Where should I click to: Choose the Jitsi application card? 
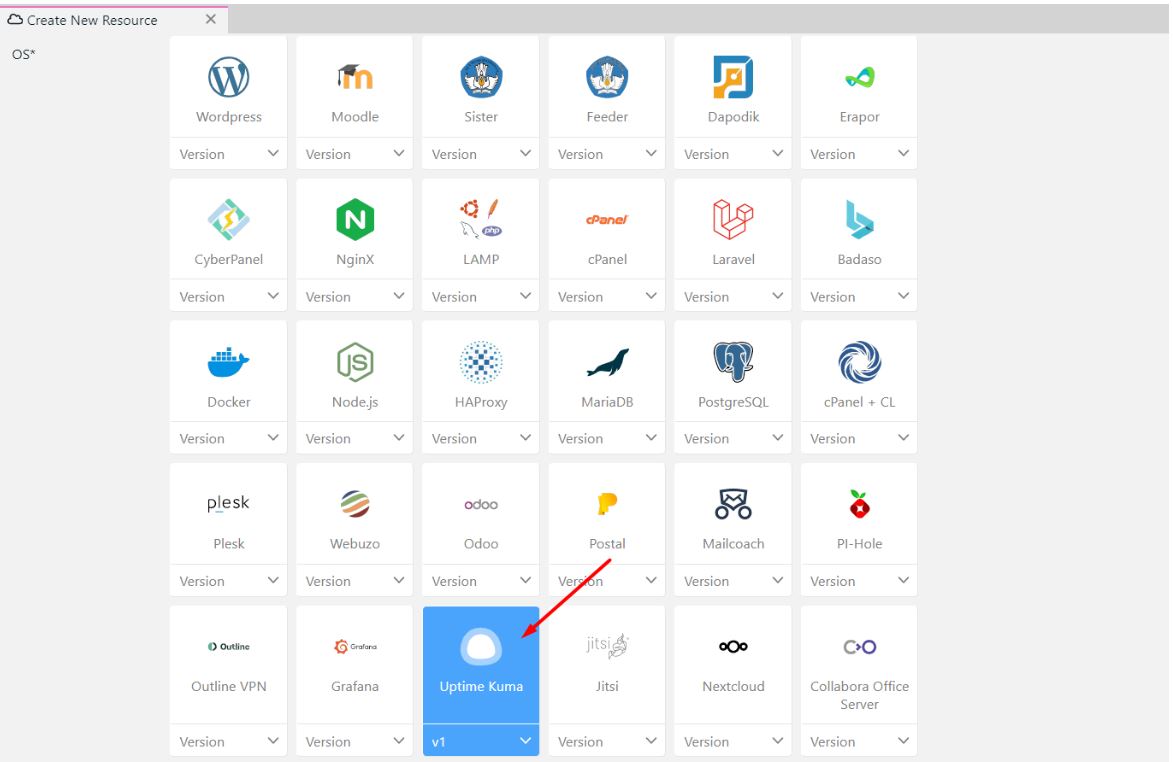click(x=607, y=664)
